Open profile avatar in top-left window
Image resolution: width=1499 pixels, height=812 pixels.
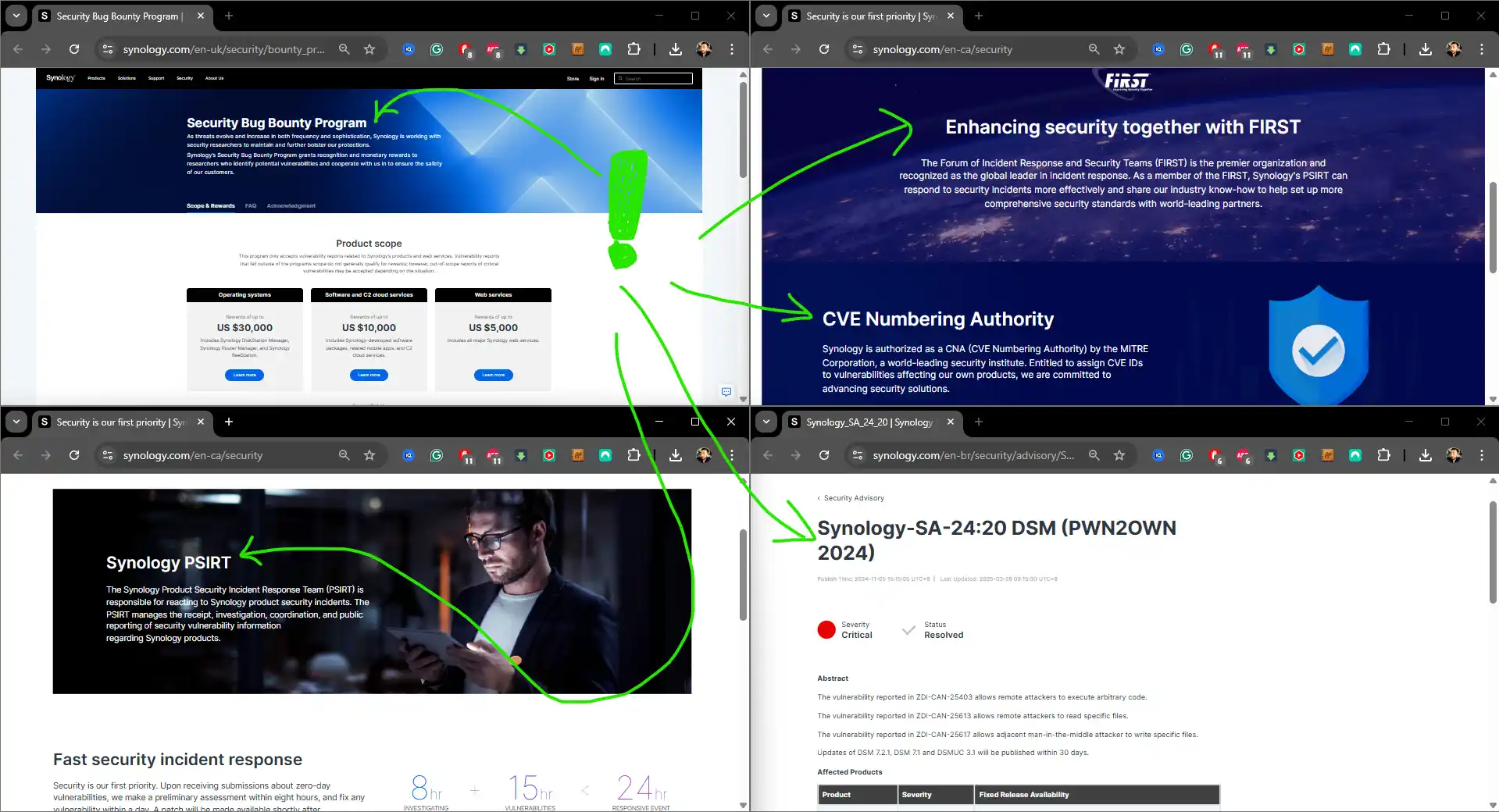point(704,49)
